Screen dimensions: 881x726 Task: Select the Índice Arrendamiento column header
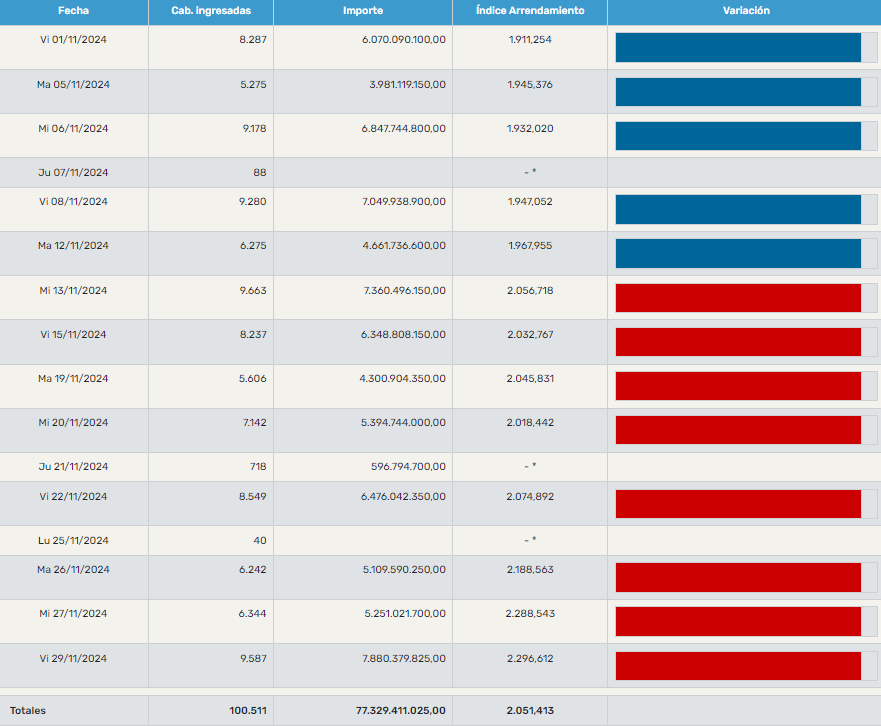pyautogui.click(x=529, y=10)
